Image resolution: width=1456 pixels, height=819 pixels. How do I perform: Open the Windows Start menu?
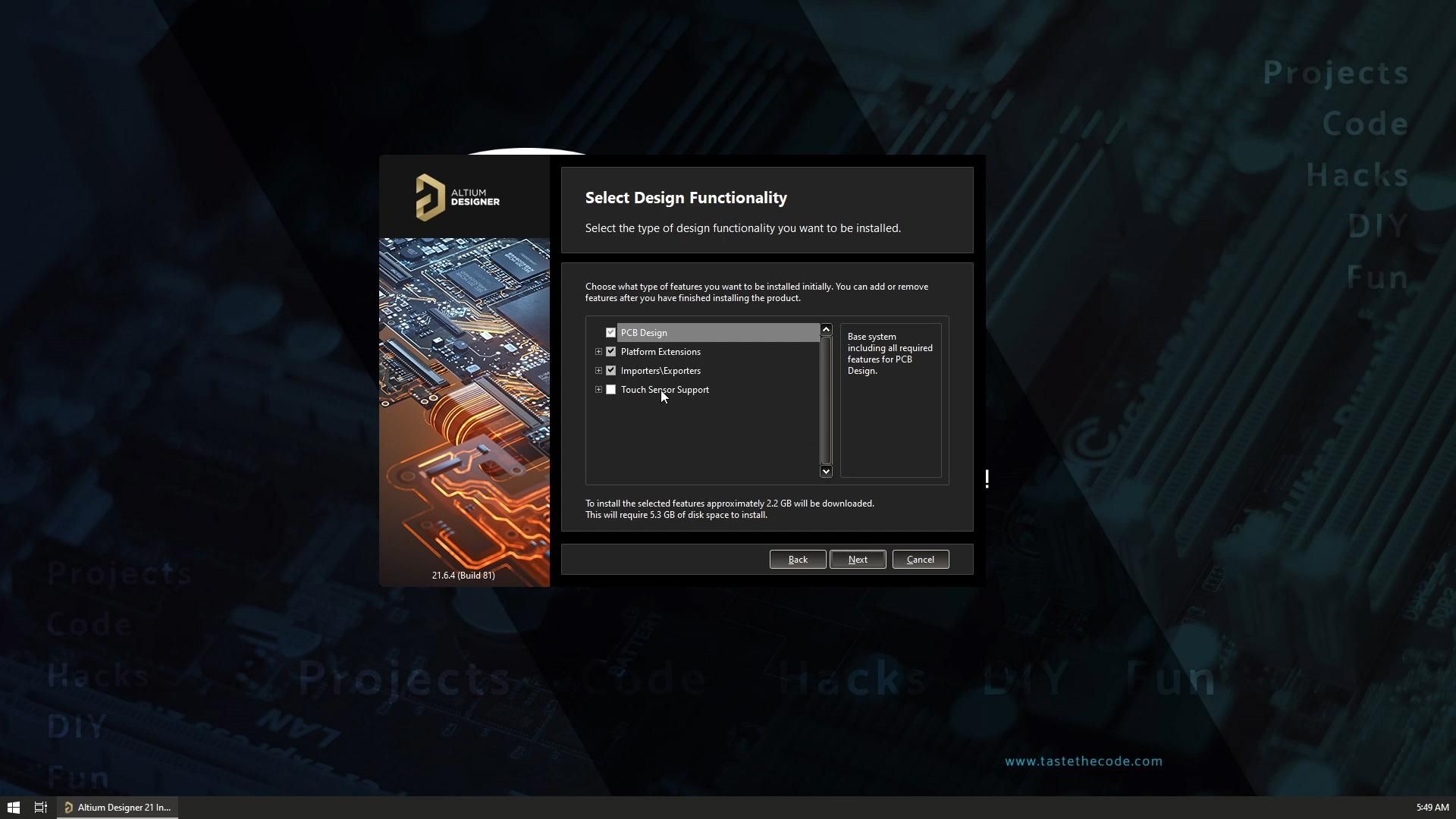coord(13,806)
